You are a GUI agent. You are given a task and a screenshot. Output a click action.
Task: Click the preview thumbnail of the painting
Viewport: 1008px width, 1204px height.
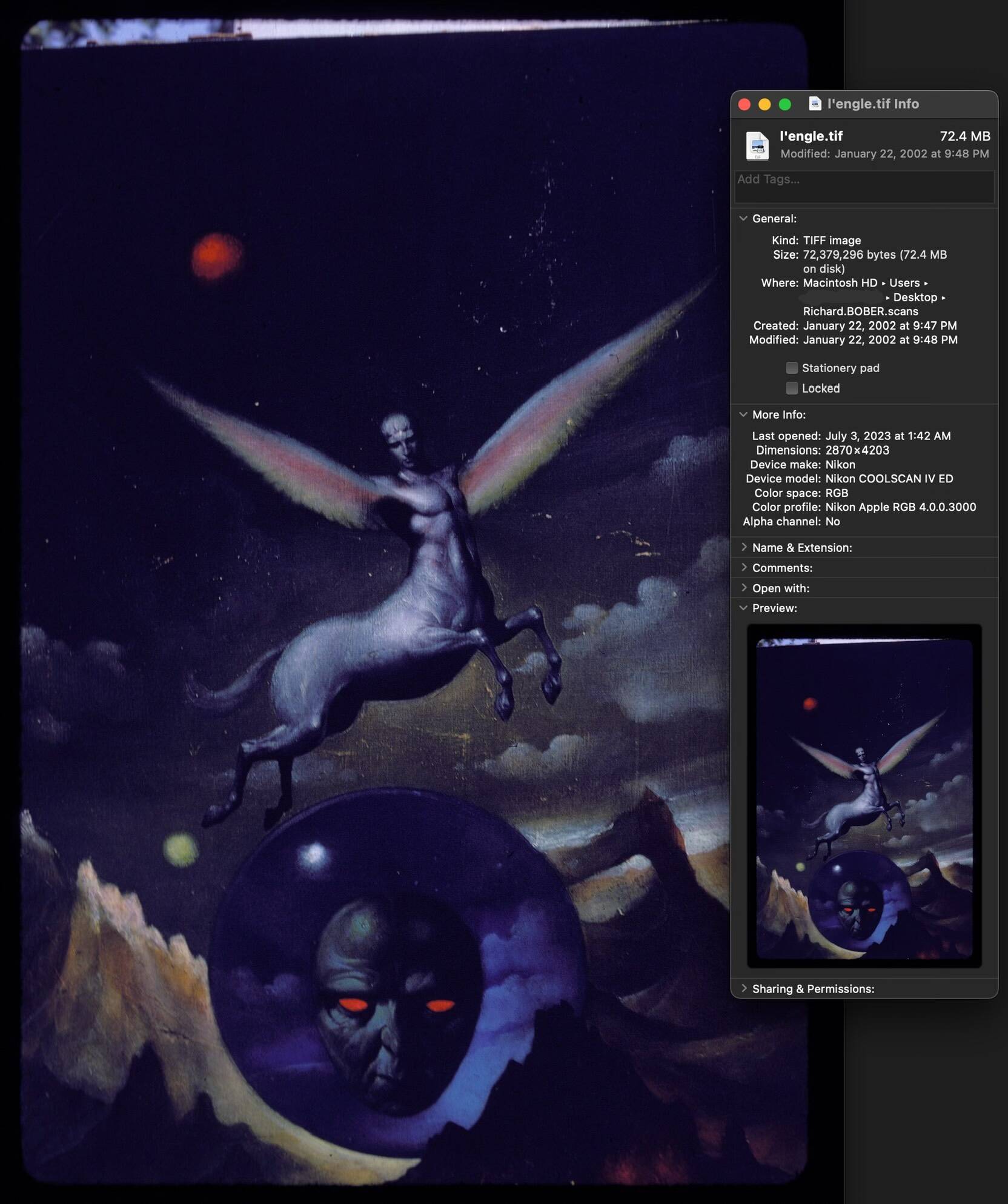pos(864,796)
